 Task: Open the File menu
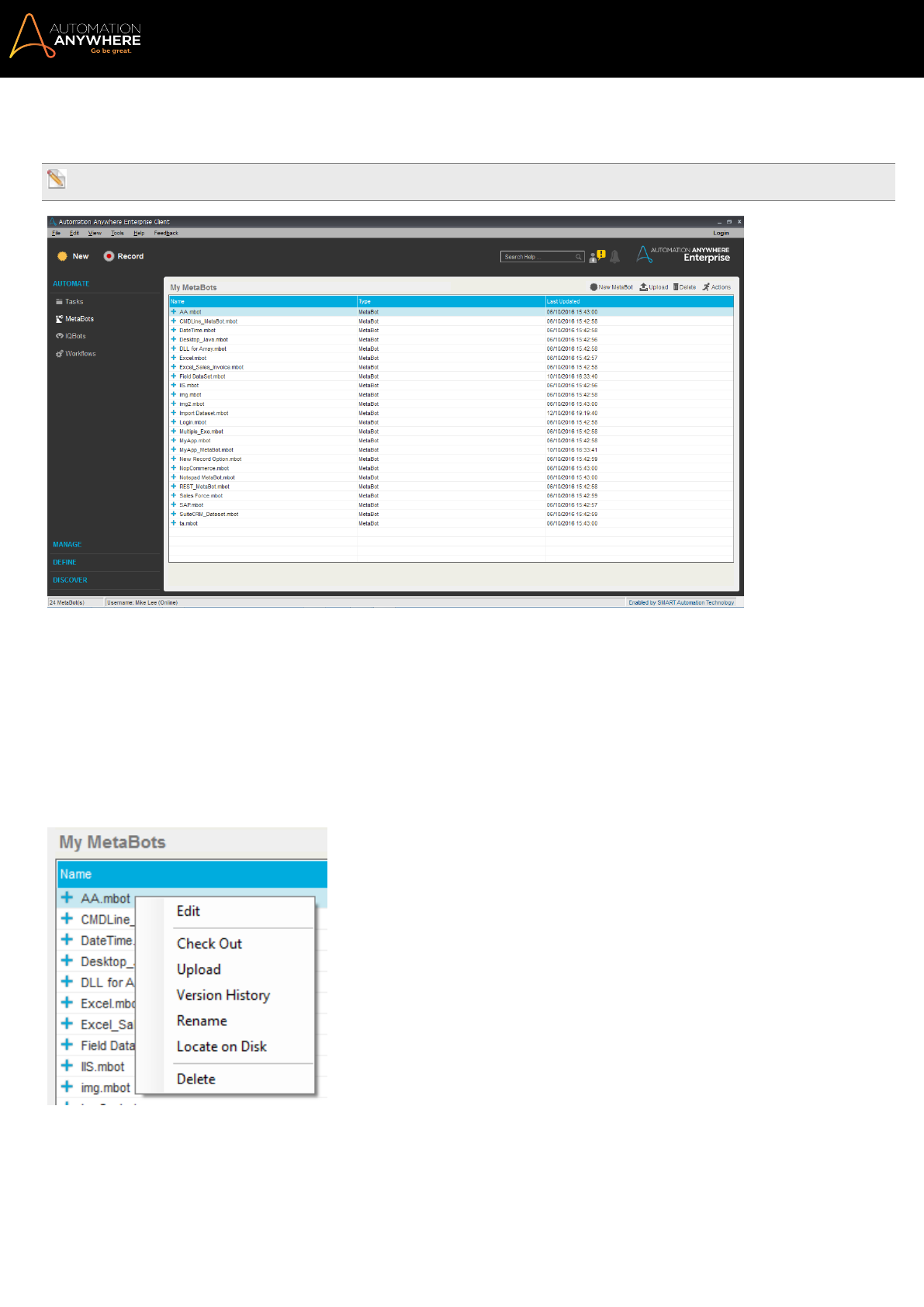coord(56,233)
